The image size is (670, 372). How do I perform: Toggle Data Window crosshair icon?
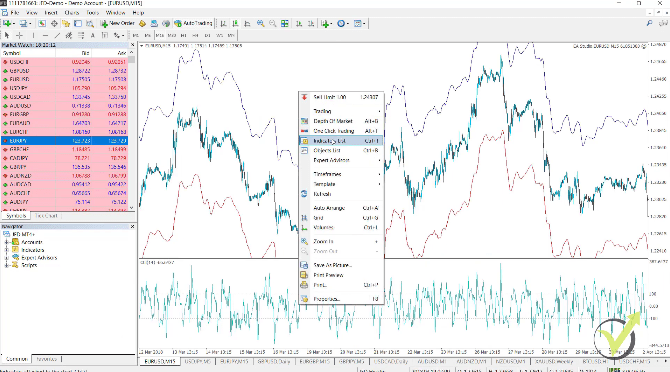click(x=54, y=23)
